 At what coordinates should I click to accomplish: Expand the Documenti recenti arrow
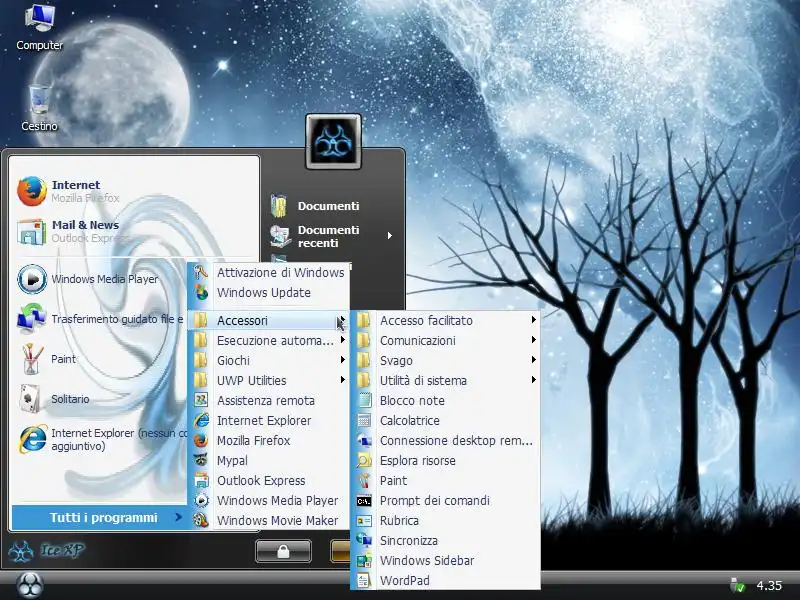tap(390, 236)
